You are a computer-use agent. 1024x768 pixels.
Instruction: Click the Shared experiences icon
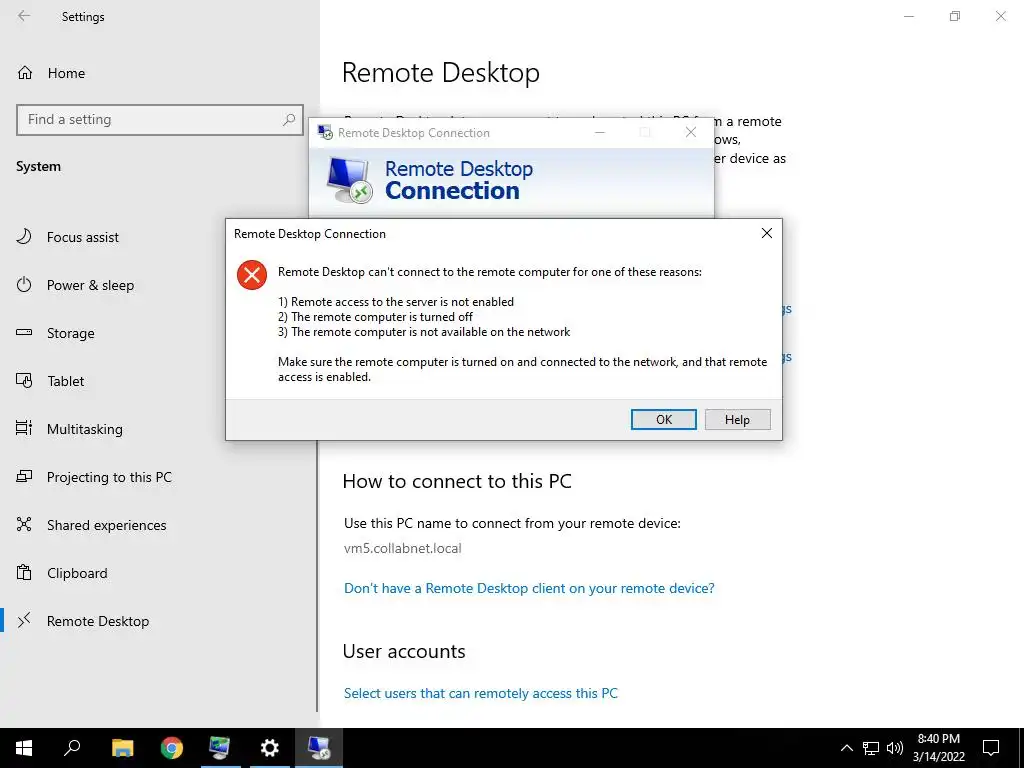(x=24, y=524)
